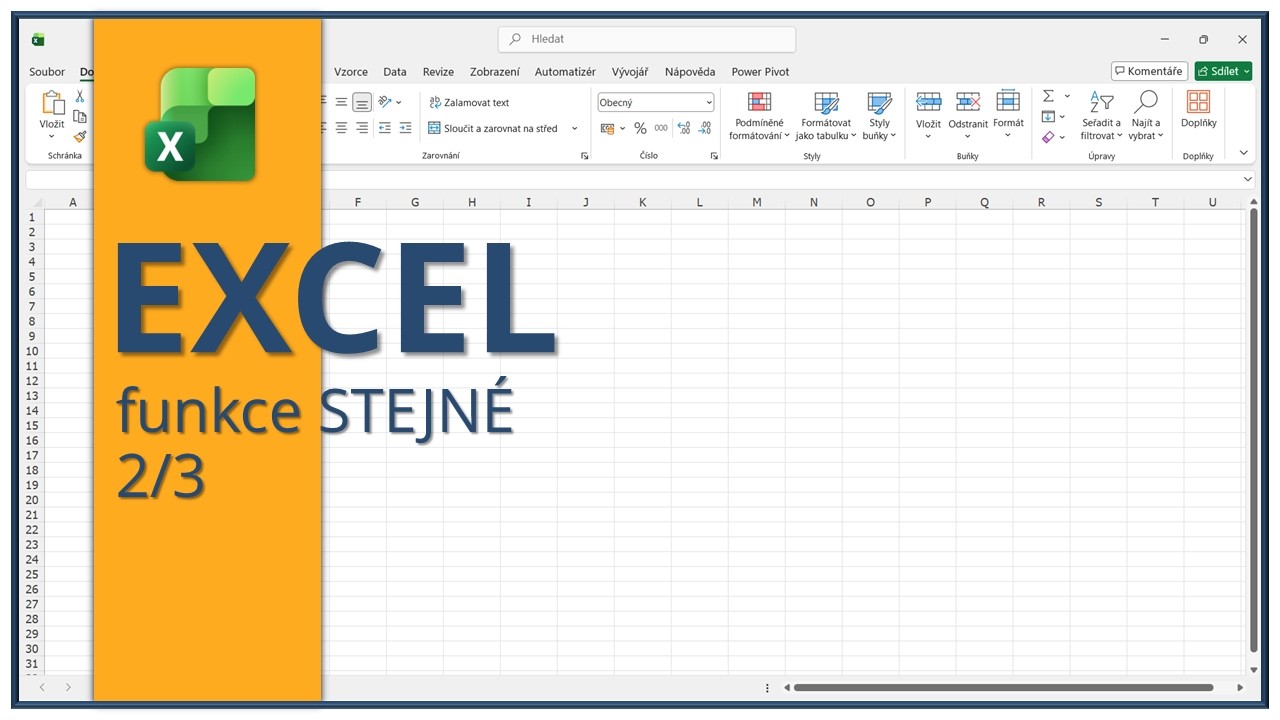Apply thousands separator (000) style
This screenshot has width=1280, height=720.
(x=661, y=128)
